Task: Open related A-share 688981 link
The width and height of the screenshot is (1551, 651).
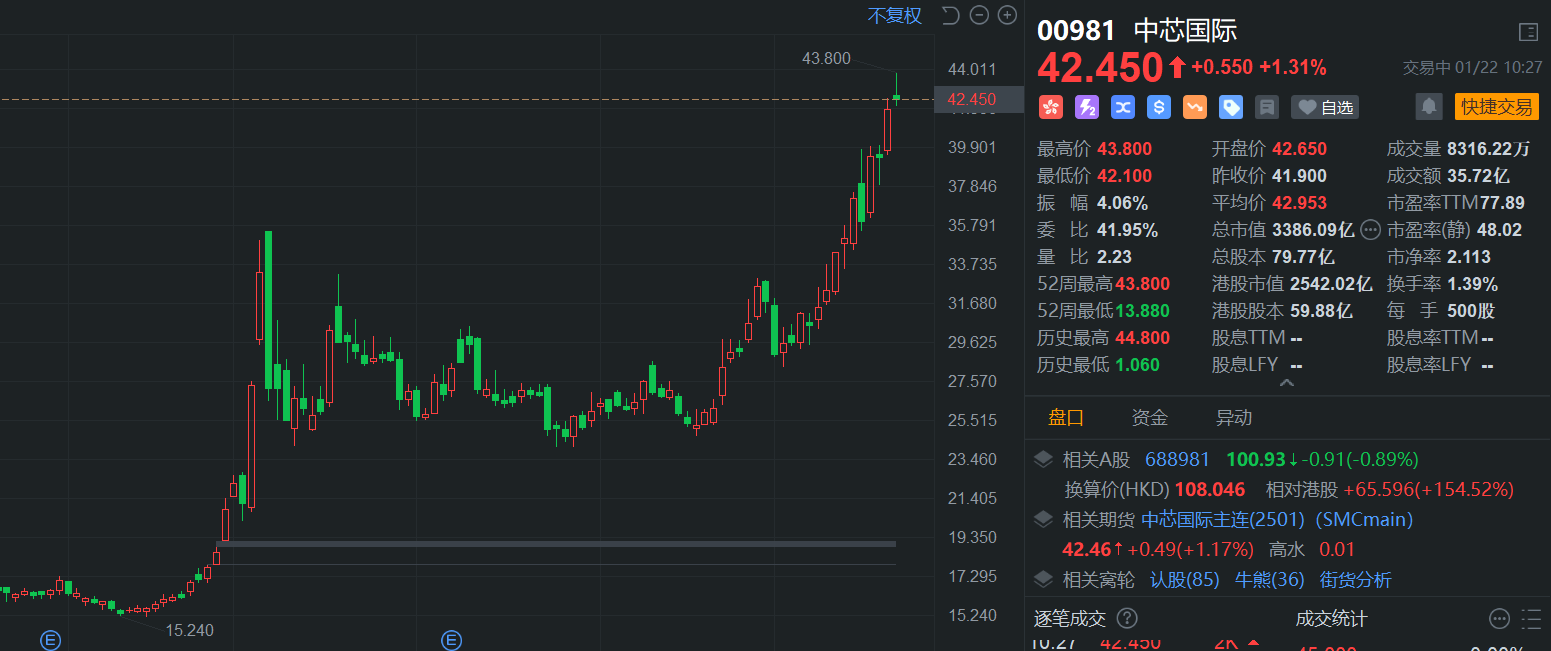Action: [x=1177, y=460]
